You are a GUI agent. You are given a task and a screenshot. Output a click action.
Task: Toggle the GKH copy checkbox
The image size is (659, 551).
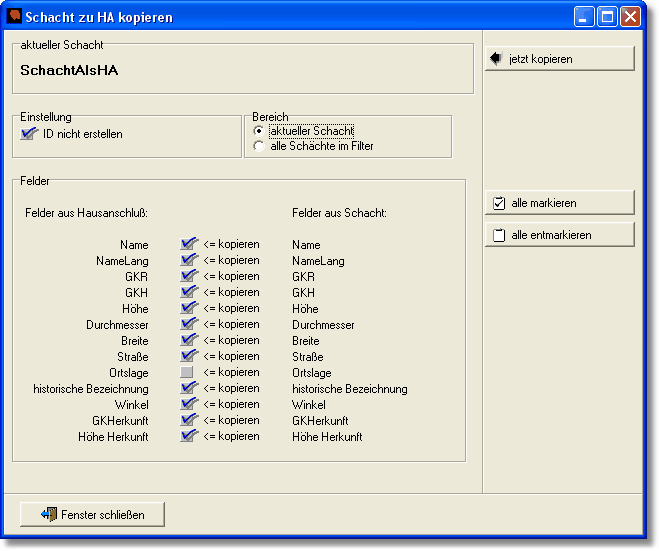[x=188, y=292]
